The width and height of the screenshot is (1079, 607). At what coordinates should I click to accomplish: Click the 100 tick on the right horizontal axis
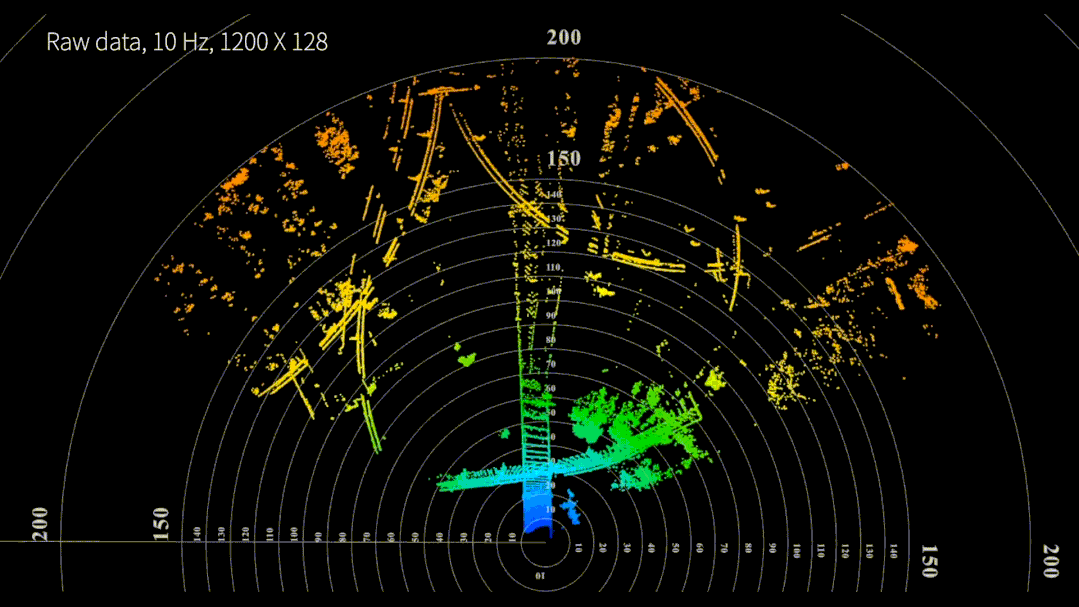797,549
